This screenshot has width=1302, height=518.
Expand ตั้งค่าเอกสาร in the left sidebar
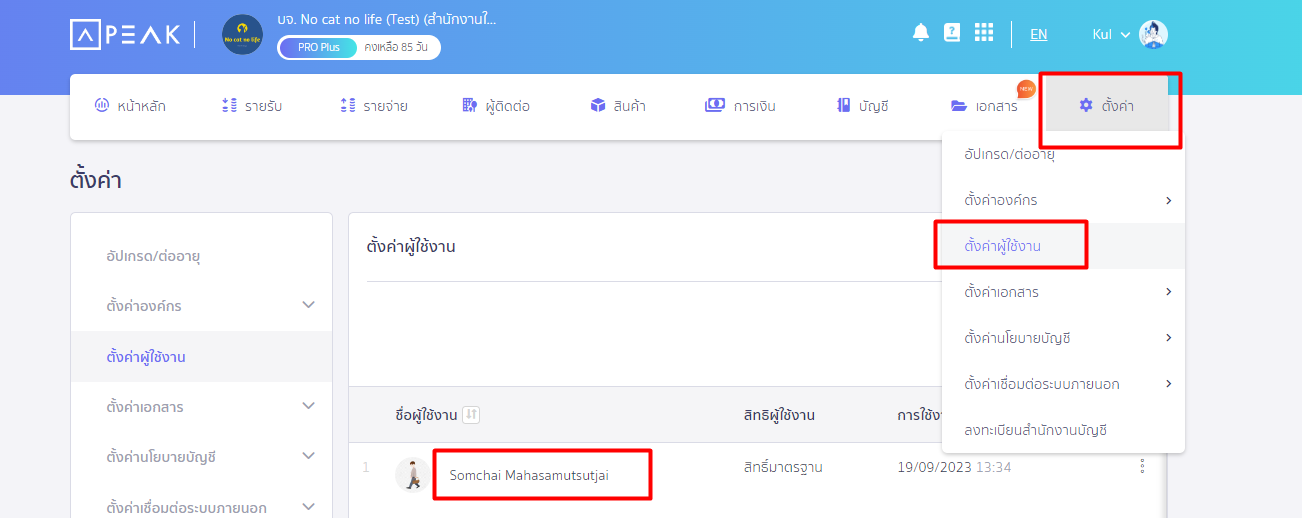[308, 406]
